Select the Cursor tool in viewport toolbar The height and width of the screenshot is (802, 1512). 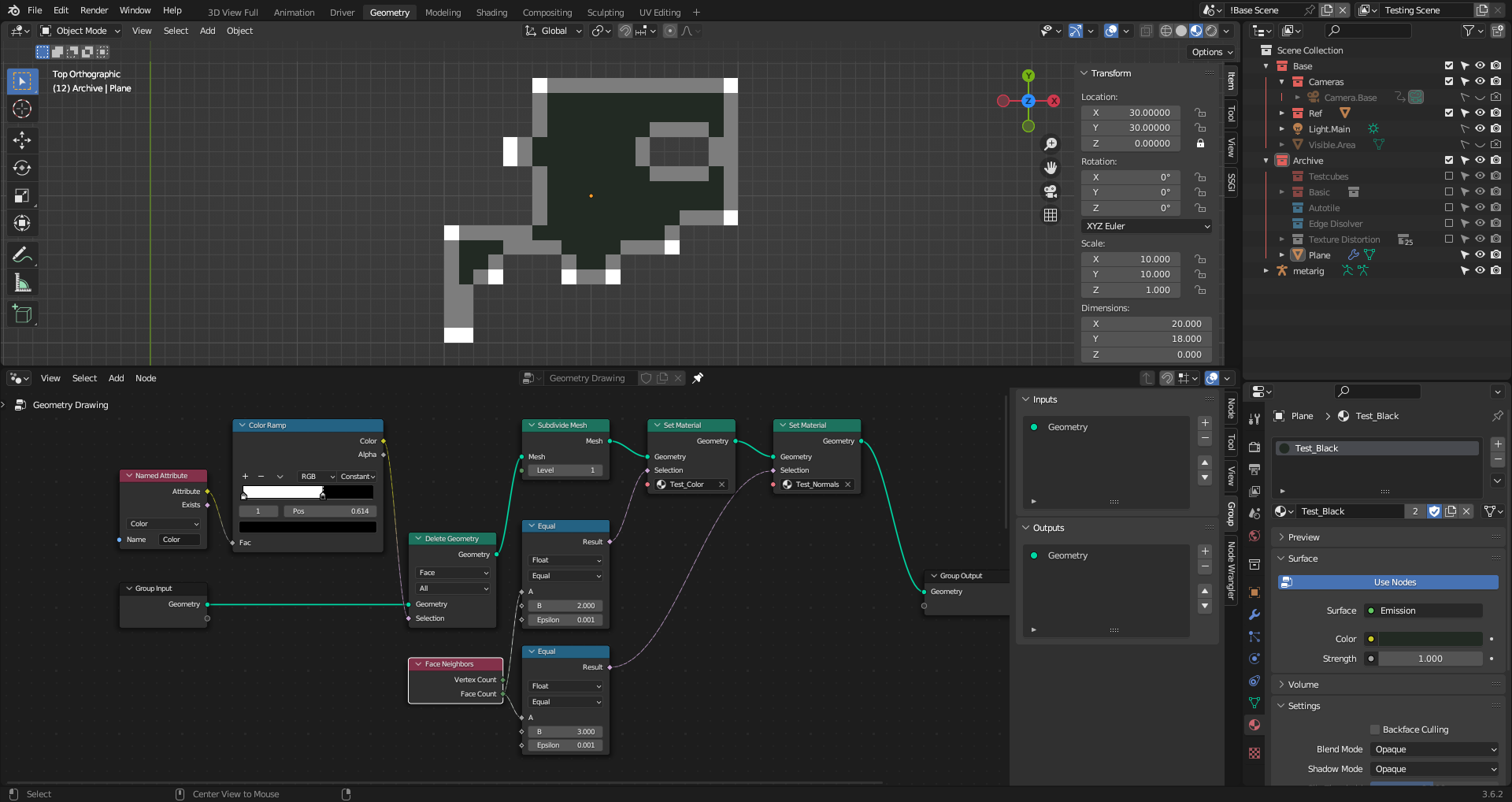22,109
